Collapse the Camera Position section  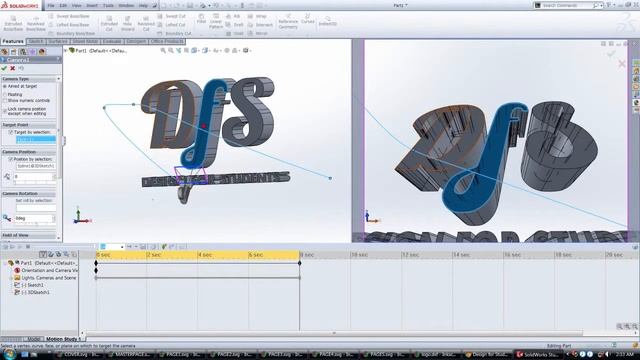pos(28,152)
